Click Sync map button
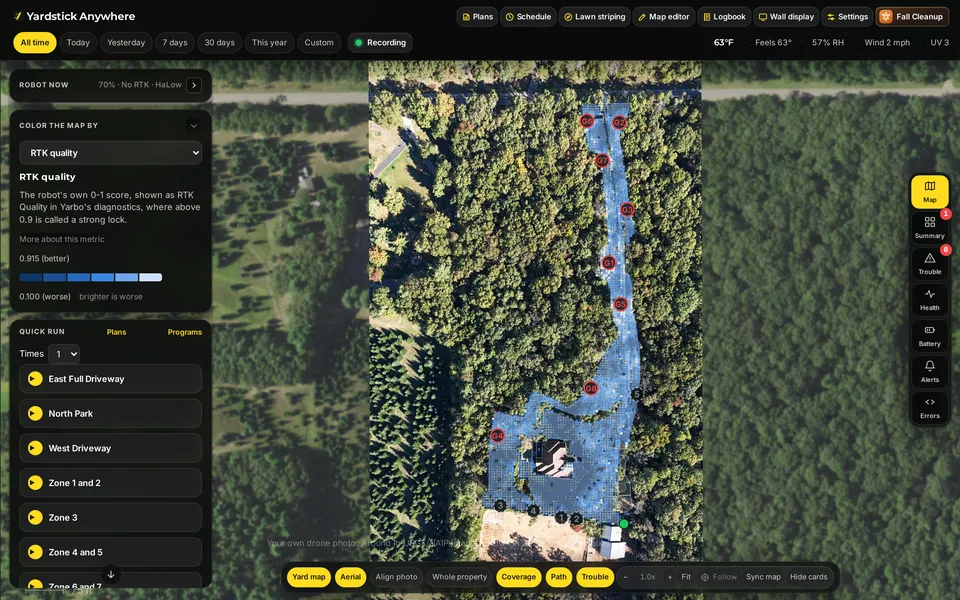This screenshot has width=960, height=600. [x=763, y=577]
